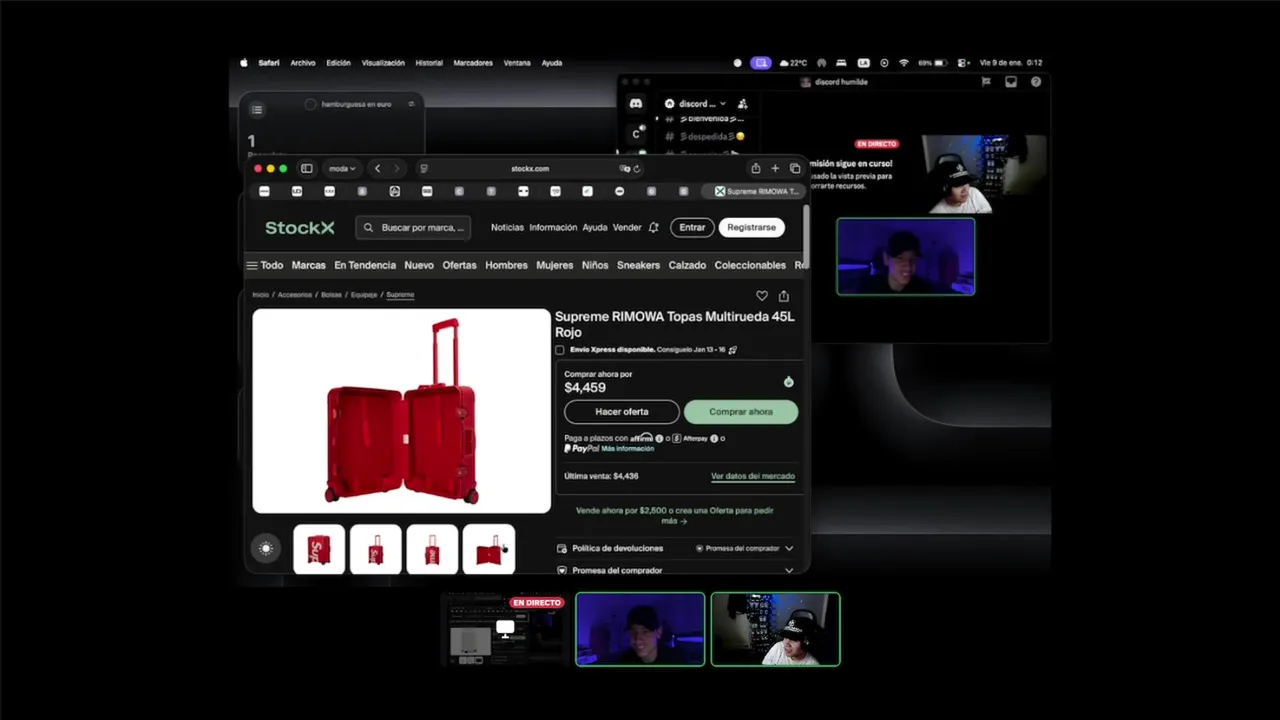Select the Discord server icon labeled C
Viewport: 1280px width, 720px height.
point(636,134)
